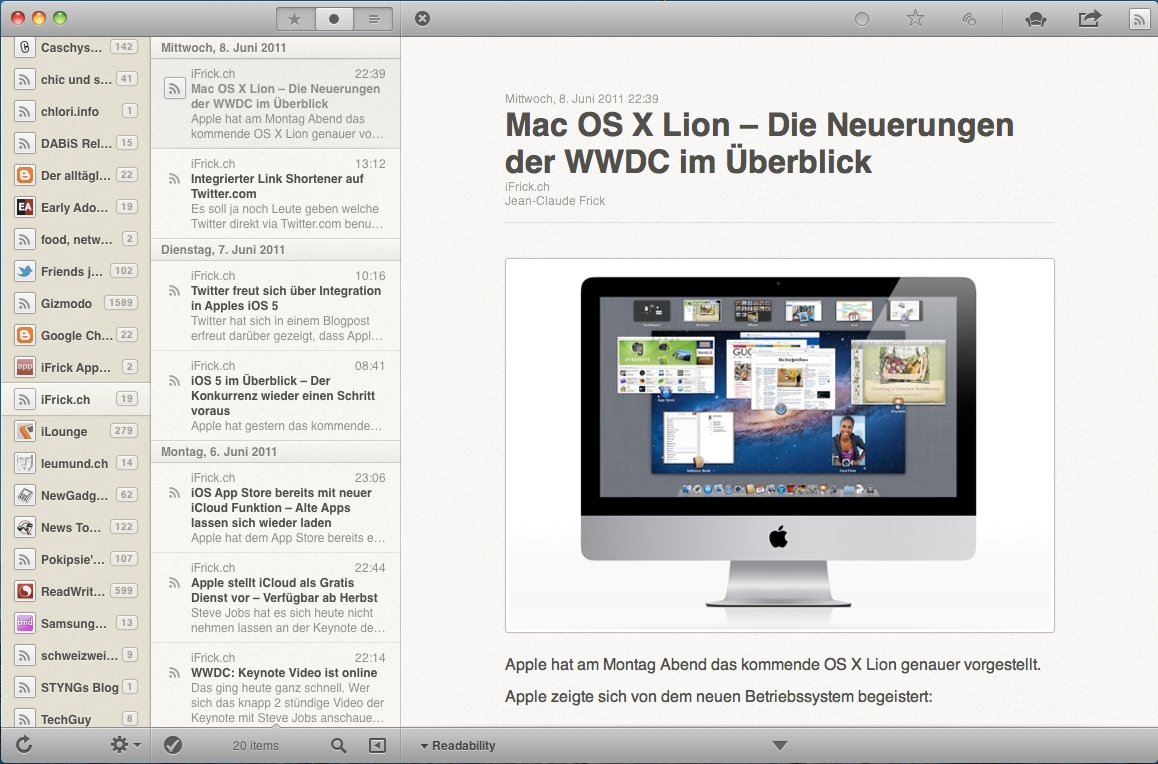Click the Readability armchair icon in toolbar
Image resolution: width=1158 pixels, height=764 pixels.
click(x=1036, y=19)
